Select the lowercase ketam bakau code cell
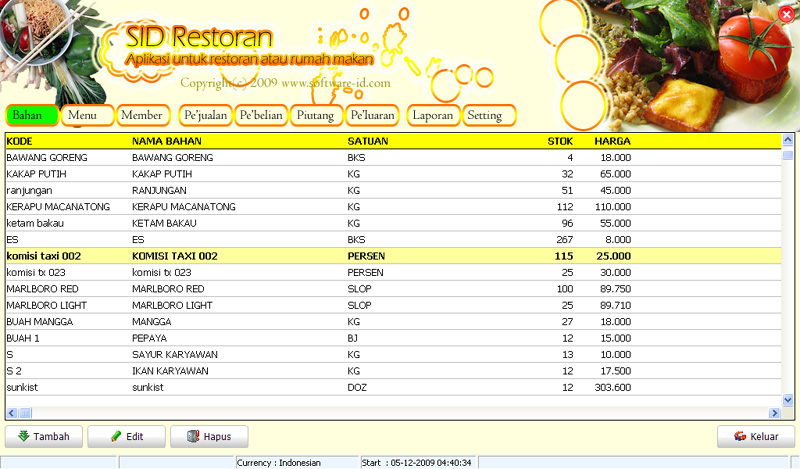800x469 pixels. click(x=35, y=224)
